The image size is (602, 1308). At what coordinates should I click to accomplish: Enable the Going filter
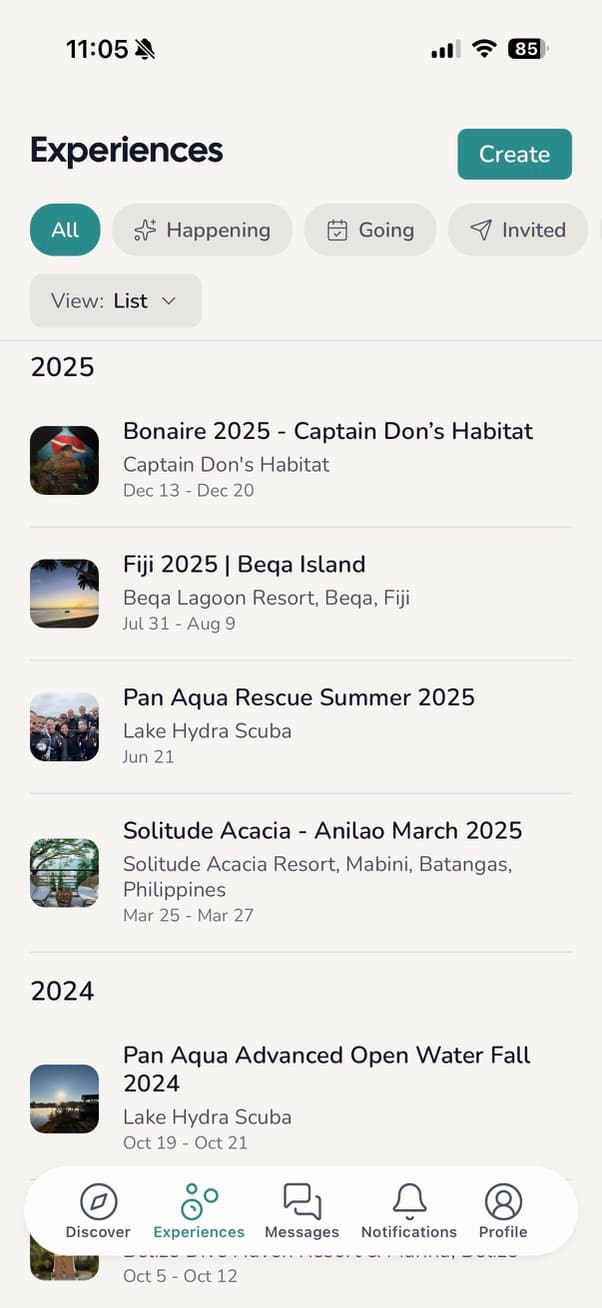pyautogui.click(x=370, y=230)
